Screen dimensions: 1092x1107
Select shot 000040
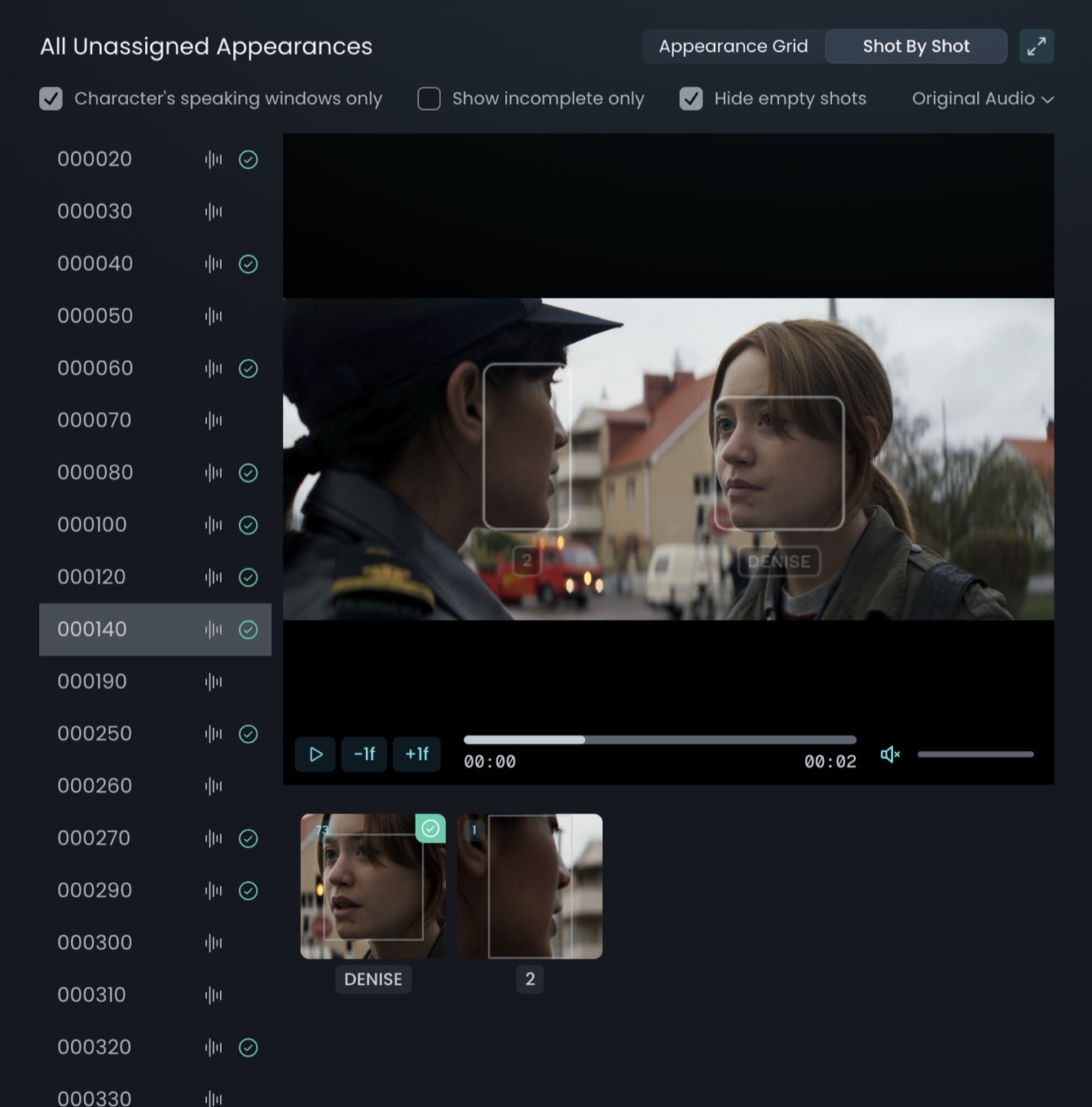coord(155,263)
